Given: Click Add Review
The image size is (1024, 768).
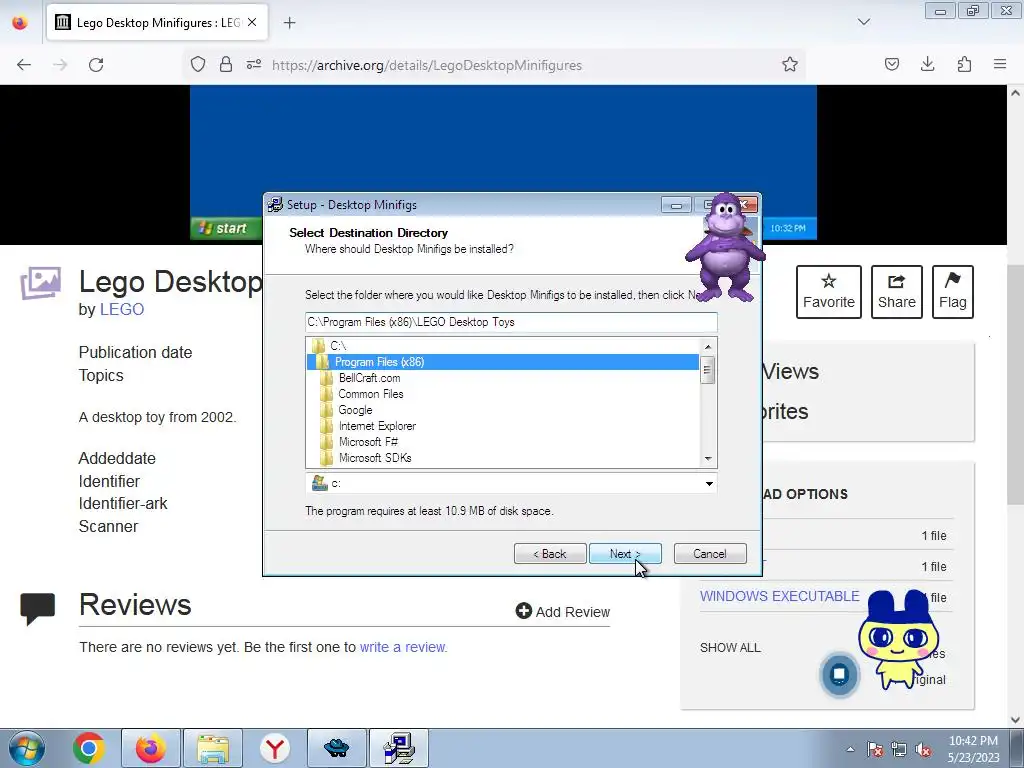Looking at the screenshot, I should 562,611.
